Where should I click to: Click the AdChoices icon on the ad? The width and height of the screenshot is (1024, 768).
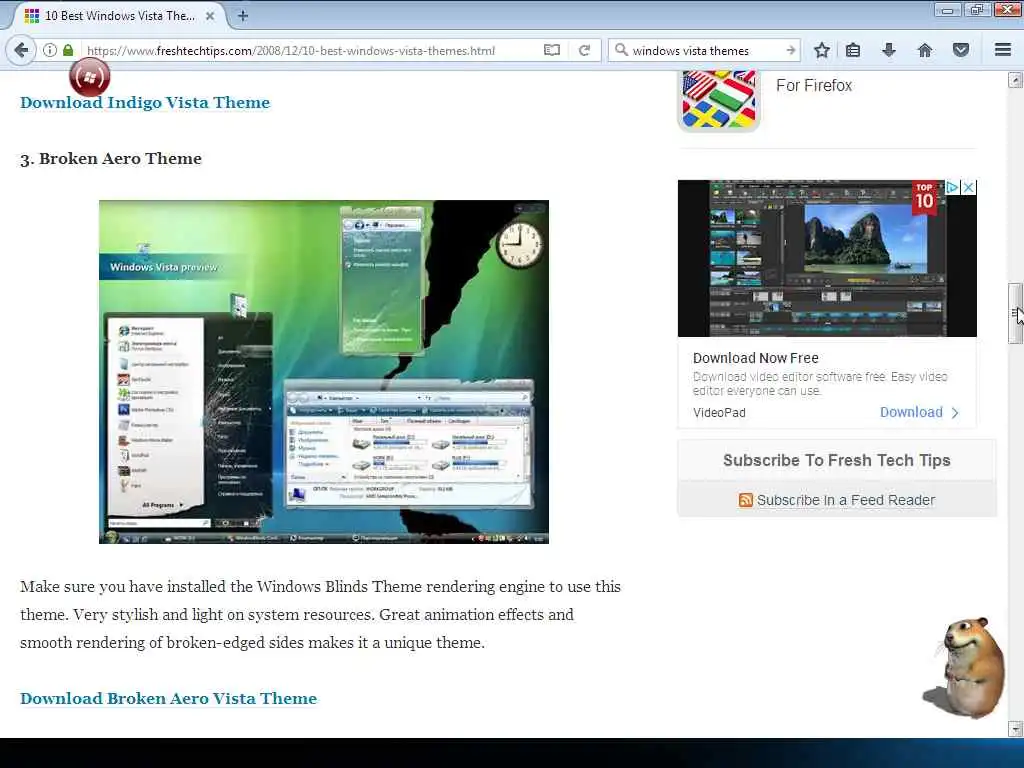952,187
